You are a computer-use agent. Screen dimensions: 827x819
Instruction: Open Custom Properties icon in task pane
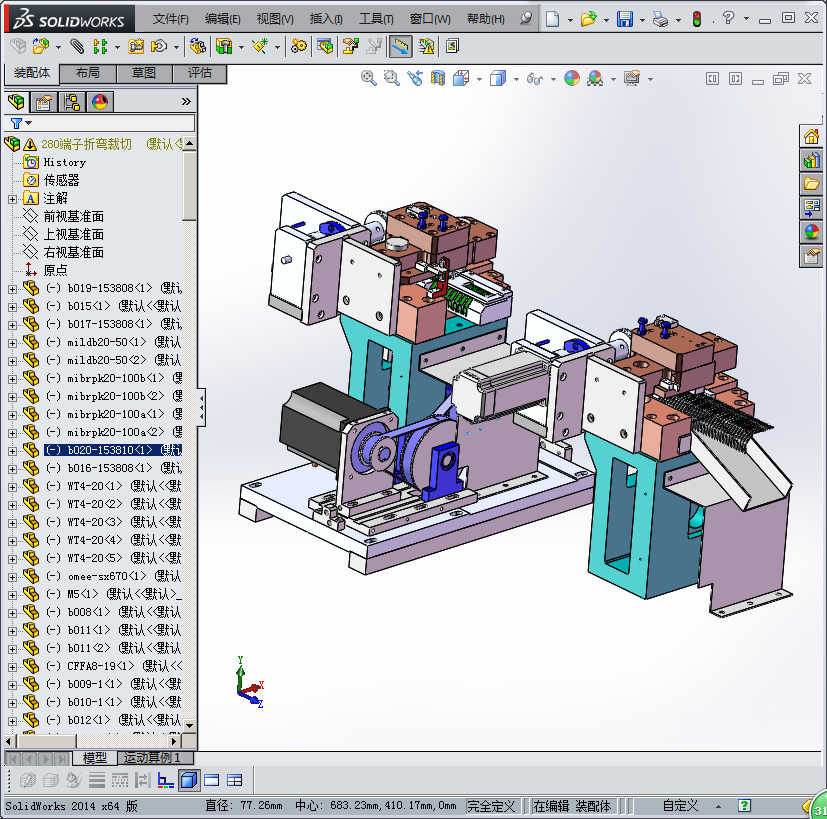pyautogui.click(x=811, y=256)
